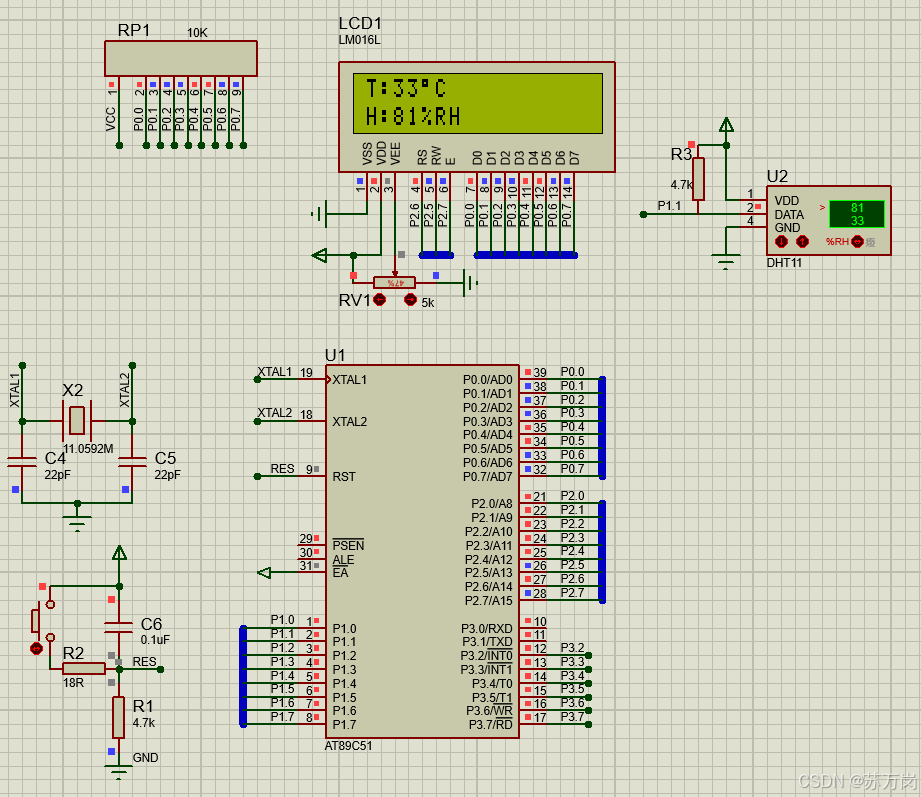Screen dimensions: 921x797
Task: Select the RV1 potentiometer body
Action: [394, 283]
